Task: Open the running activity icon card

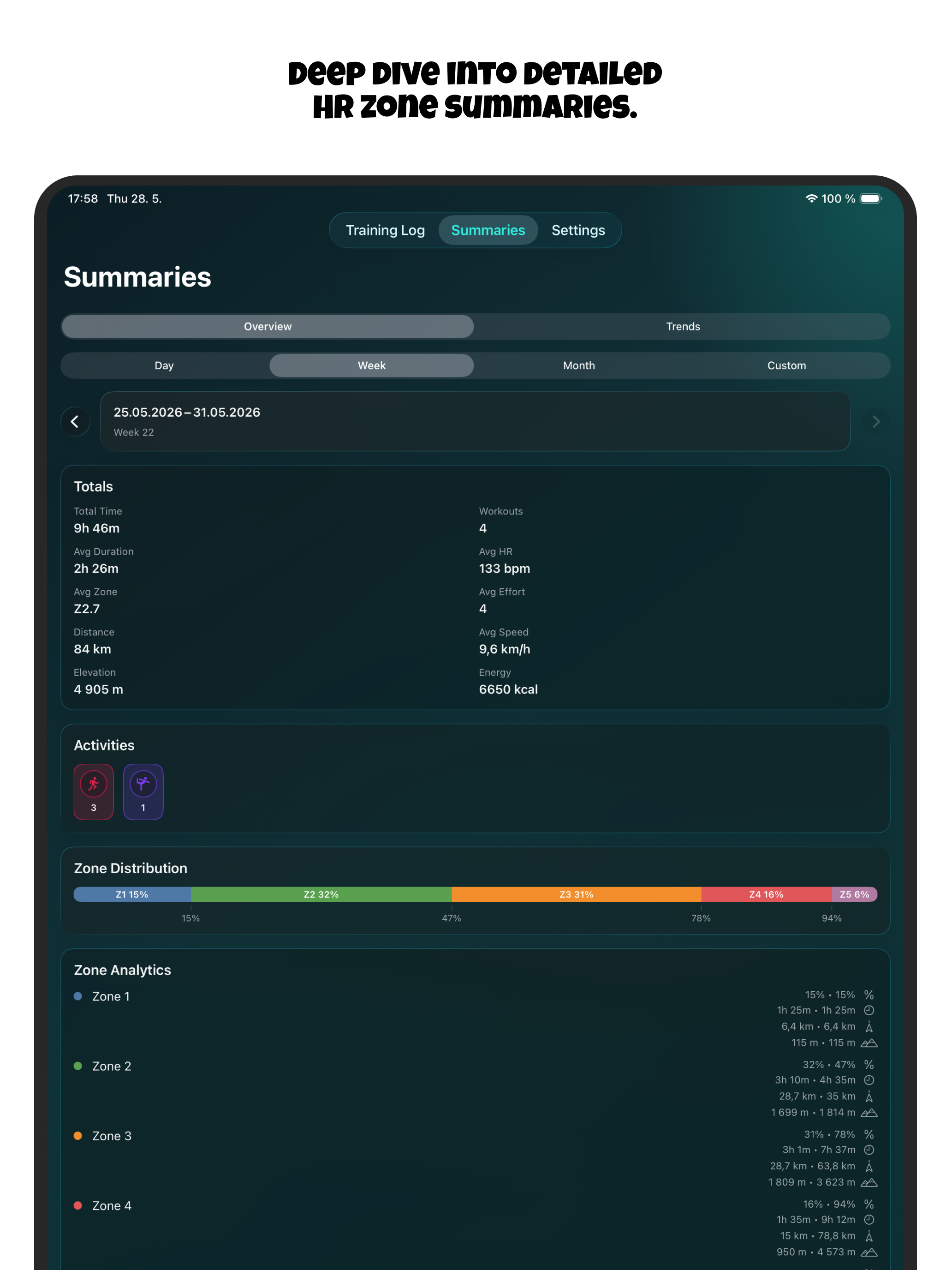Action: [94, 792]
